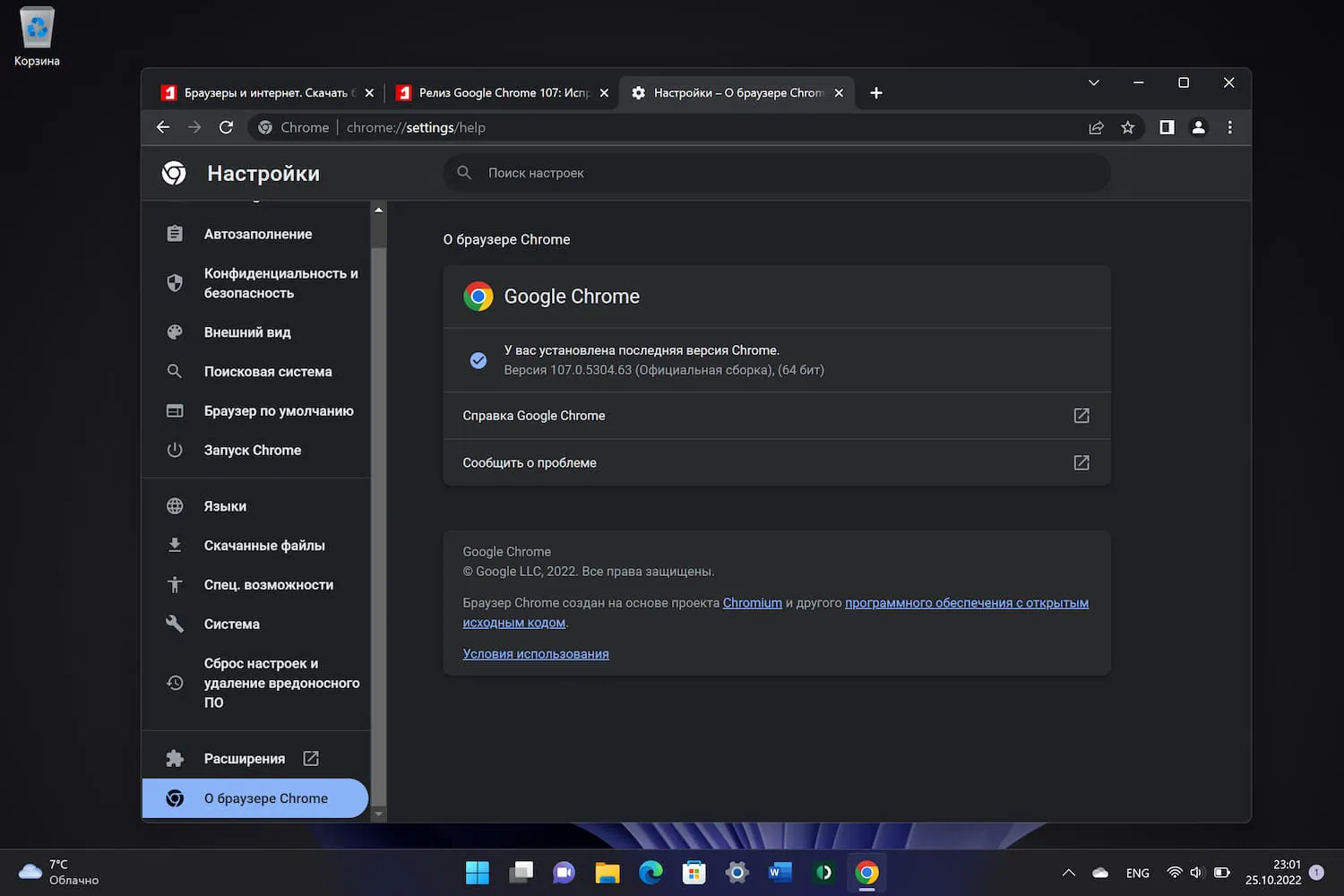
Task: Open 'Система' settings section
Action: 256,625
